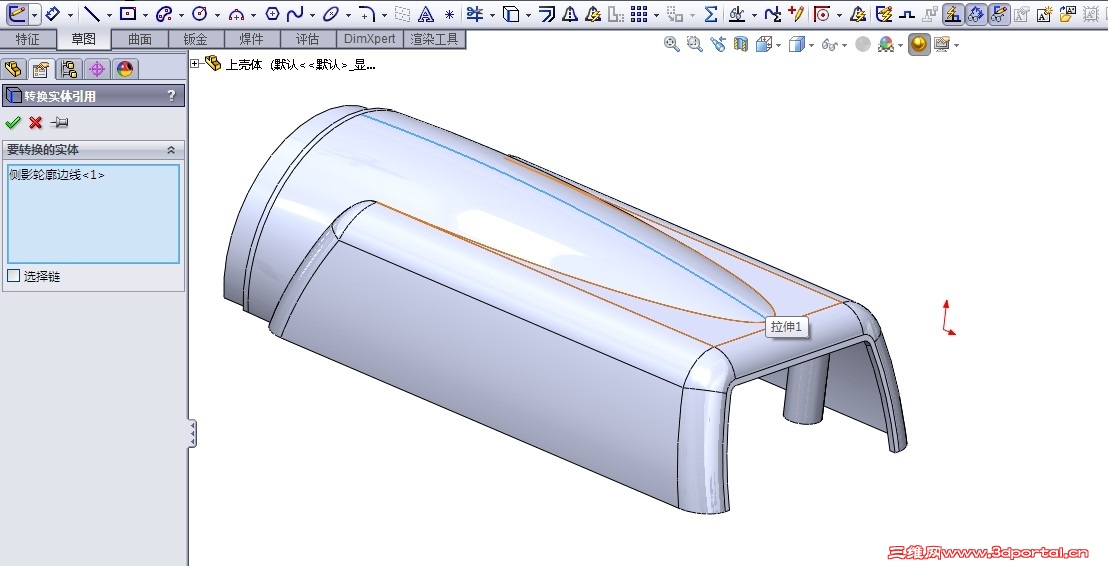The height and width of the screenshot is (566, 1108).
Task: Switch to the 曲面 tab
Action: coord(140,40)
